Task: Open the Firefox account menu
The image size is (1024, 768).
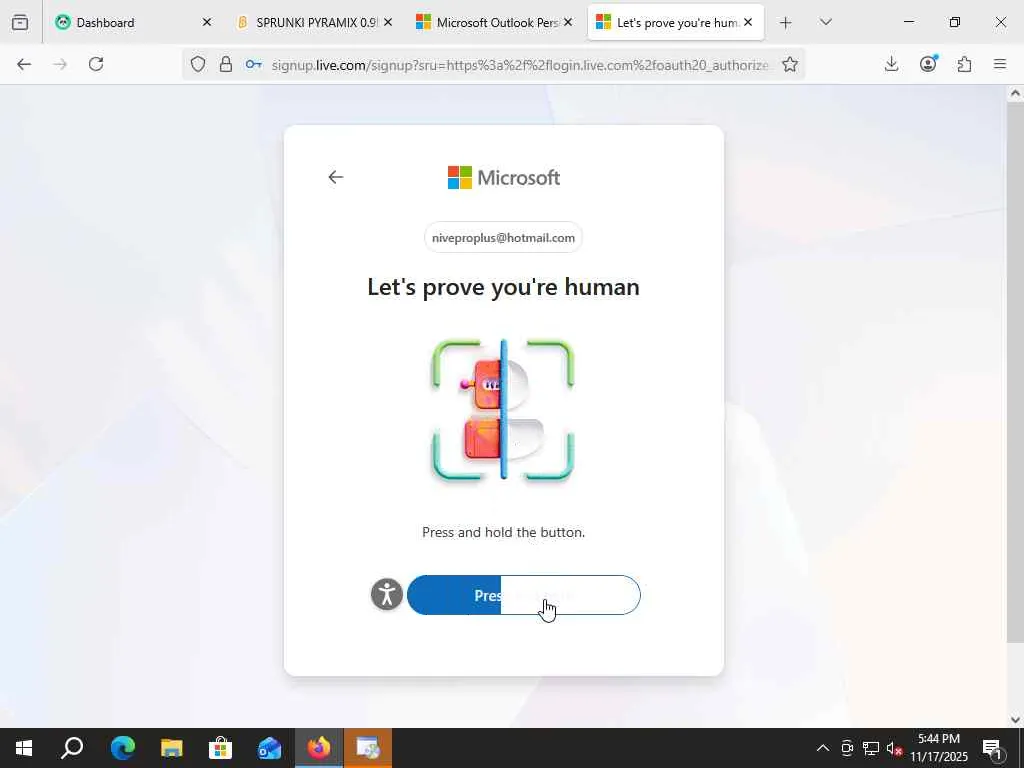Action: (928, 64)
